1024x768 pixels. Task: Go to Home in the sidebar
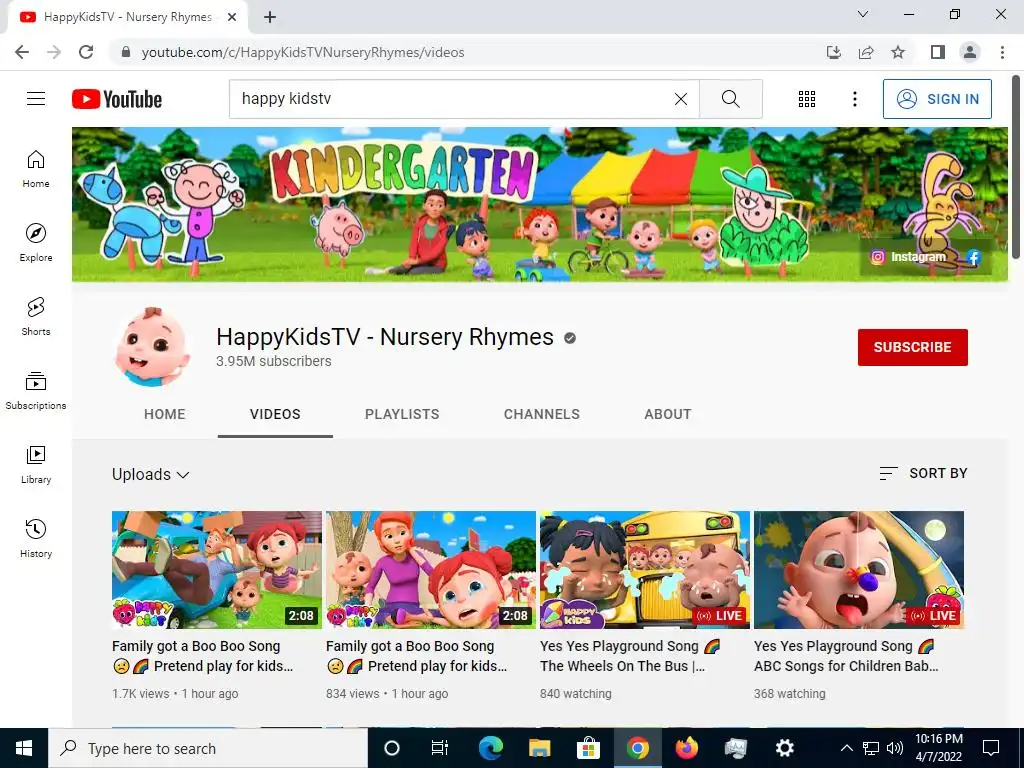tap(36, 169)
